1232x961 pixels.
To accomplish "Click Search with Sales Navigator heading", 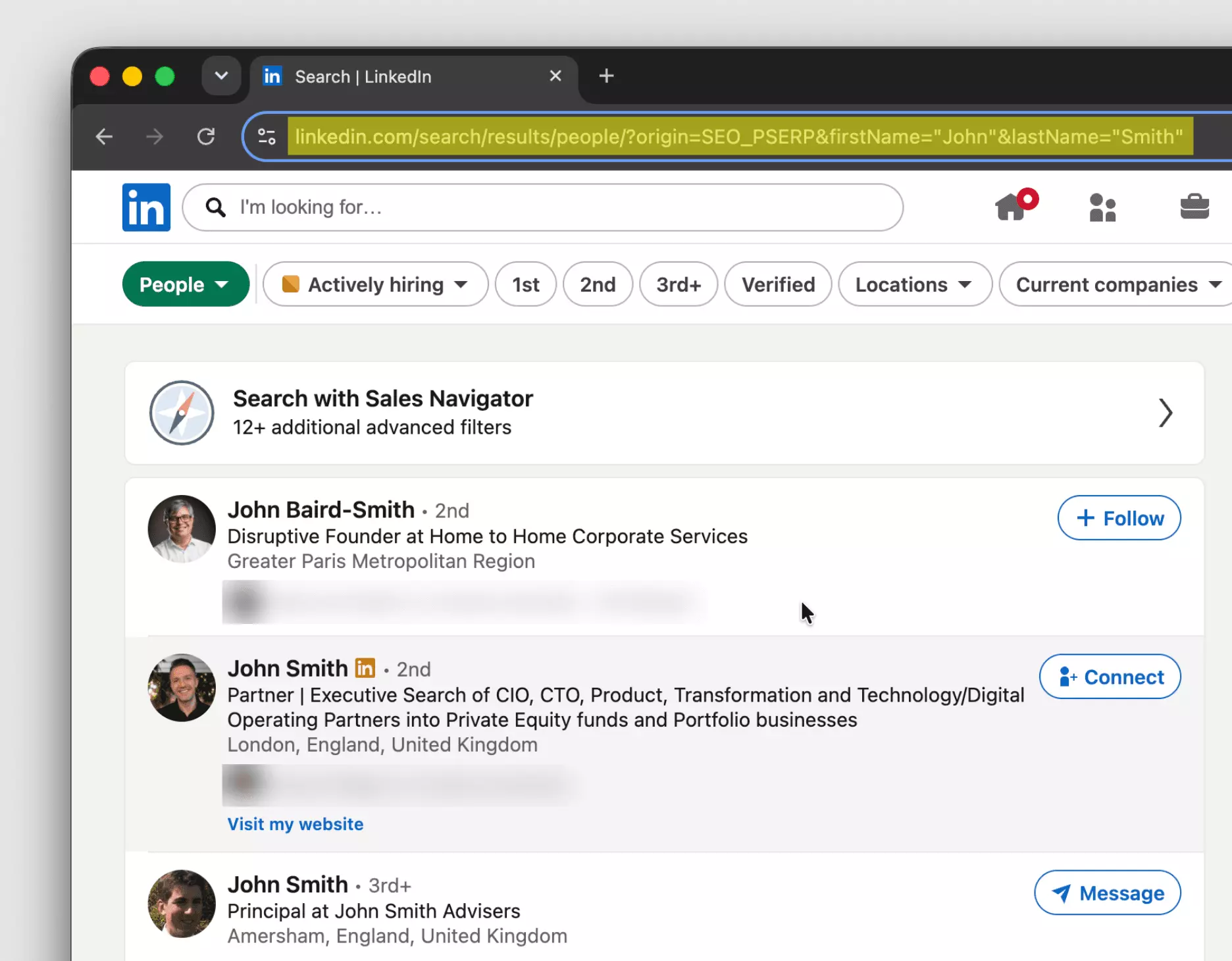I will [x=382, y=399].
